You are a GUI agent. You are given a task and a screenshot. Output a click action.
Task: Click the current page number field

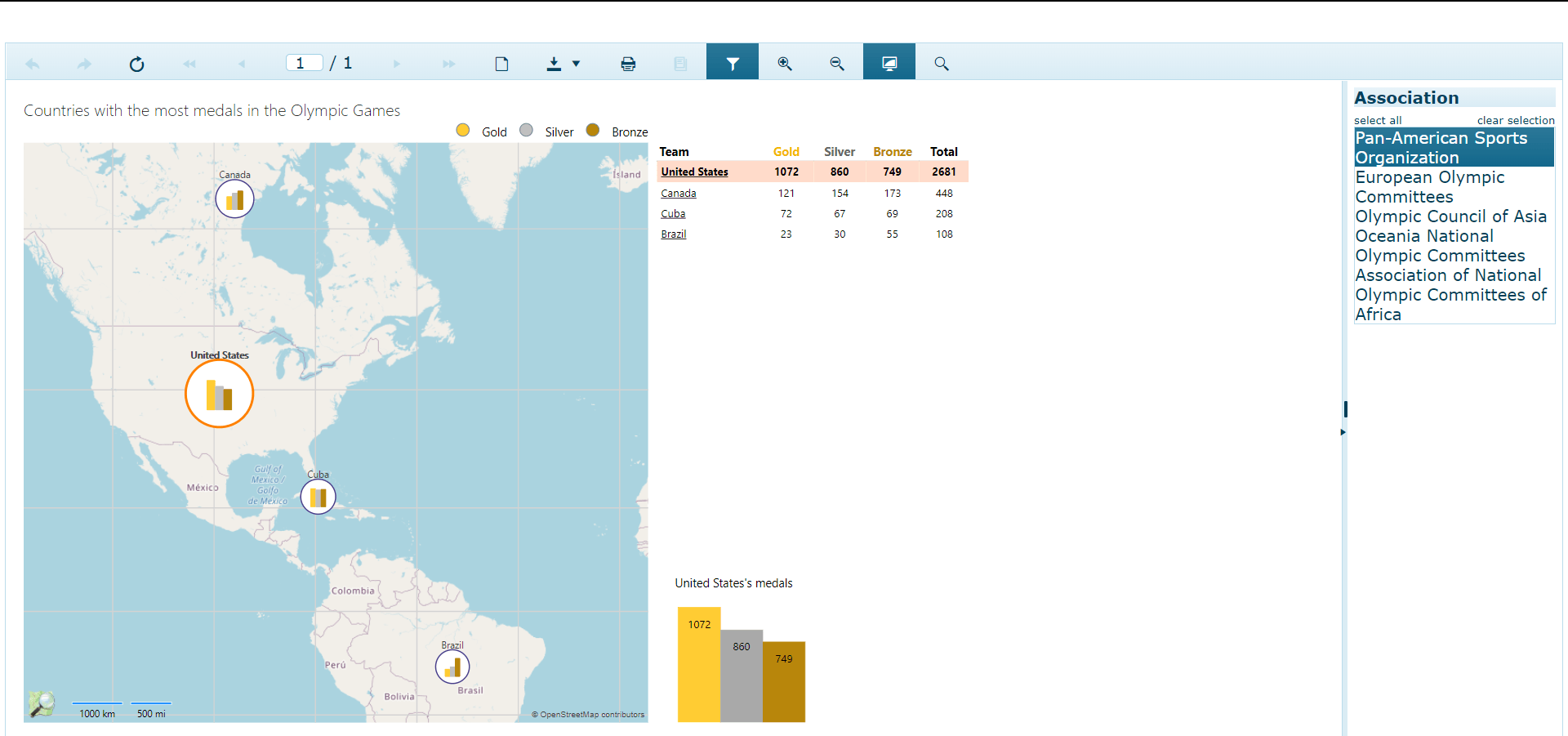tap(305, 63)
